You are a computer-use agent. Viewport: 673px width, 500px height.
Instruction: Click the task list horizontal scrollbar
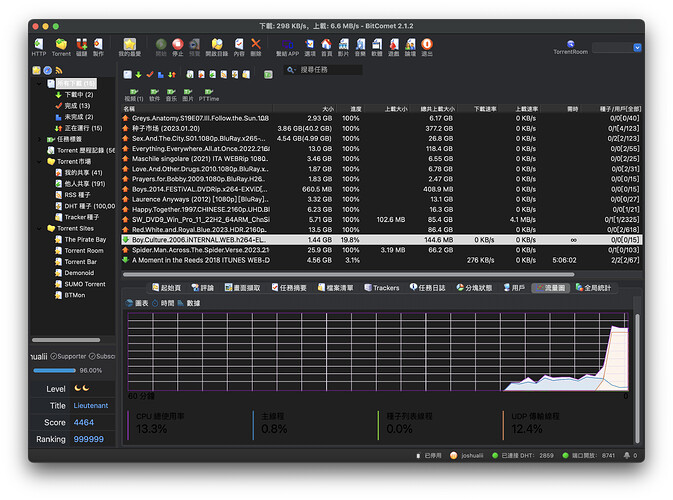pos(349,274)
